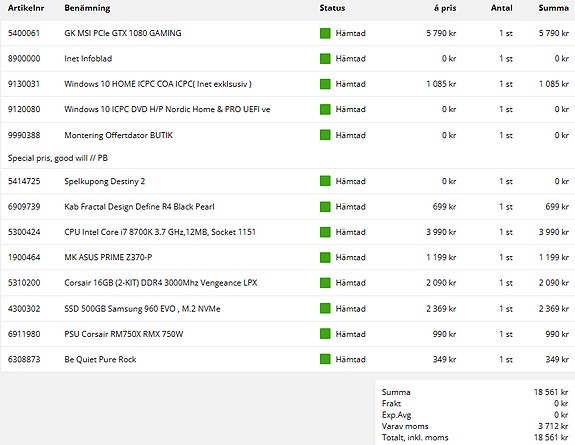Click green status icon for Be Quiet Pure Rock
The width and height of the screenshot is (575, 445).
325,359
